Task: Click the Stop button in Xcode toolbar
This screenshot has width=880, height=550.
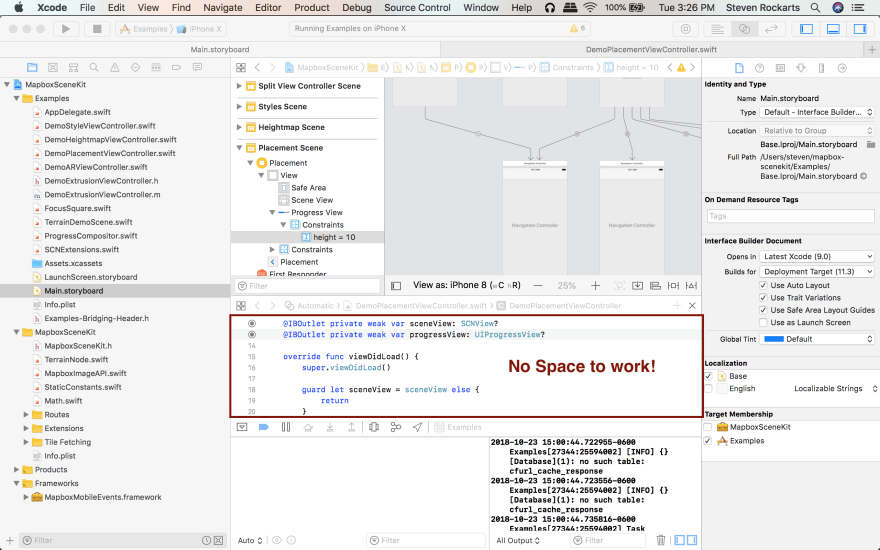Action: (97, 29)
